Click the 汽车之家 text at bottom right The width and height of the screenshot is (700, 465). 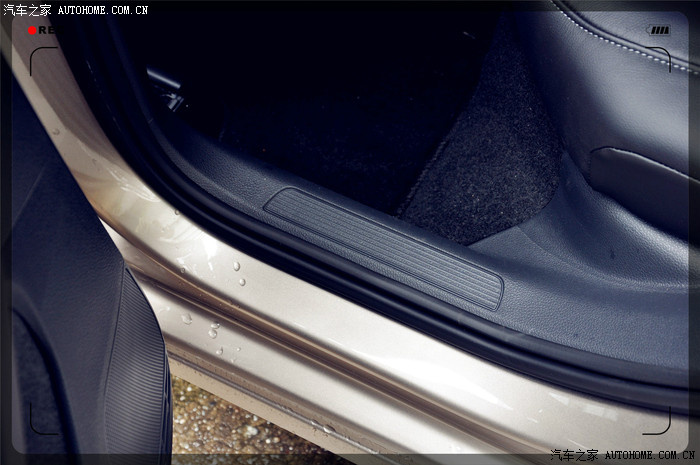click(x=575, y=455)
